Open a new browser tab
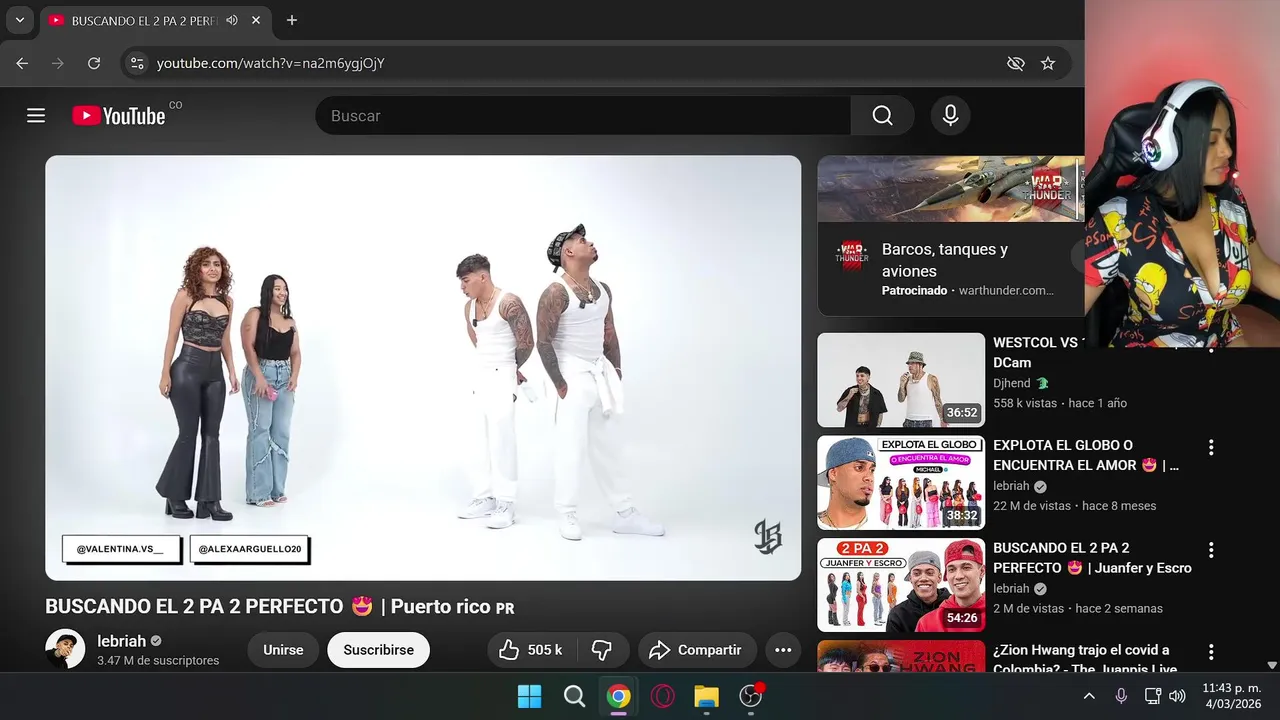Screen dimensions: 1280x720 (291, 20)
